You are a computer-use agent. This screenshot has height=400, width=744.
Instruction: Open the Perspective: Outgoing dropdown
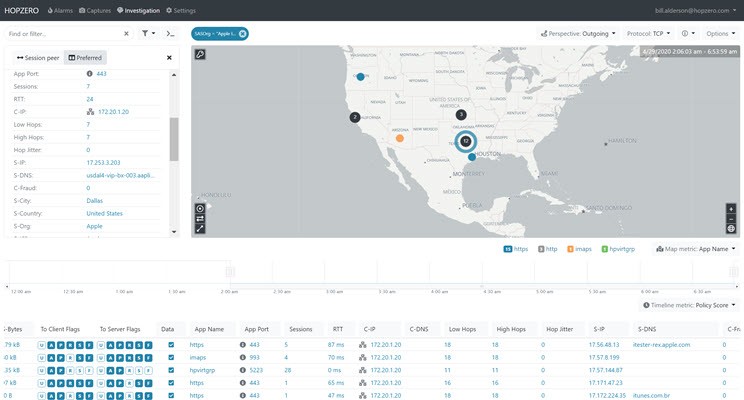click(x=576, y=33)
